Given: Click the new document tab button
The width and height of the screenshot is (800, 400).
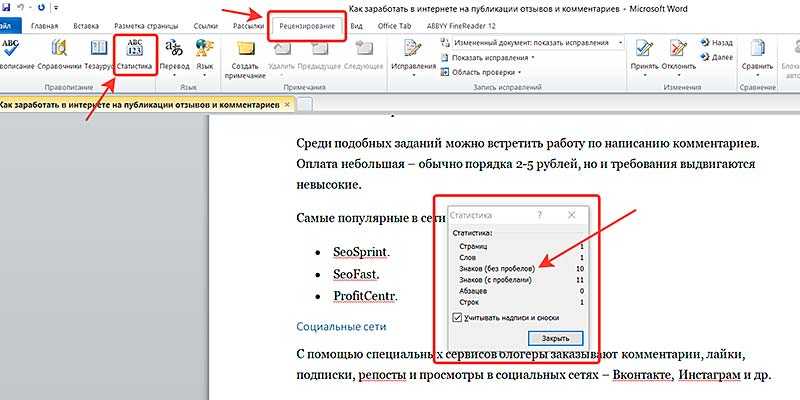Looking at the screenshot, I should (x=305, y=105).
